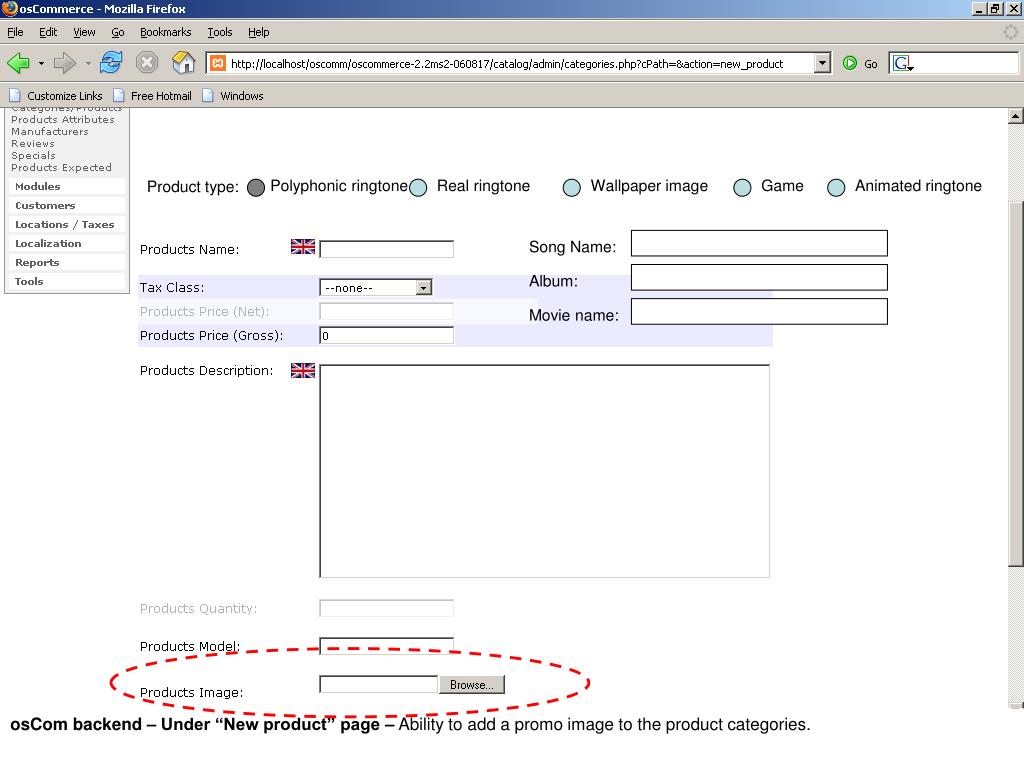Viewport: 1024px width, 768px height.
Task: Open the back history dropdown arrow
Action: (41, 63)
